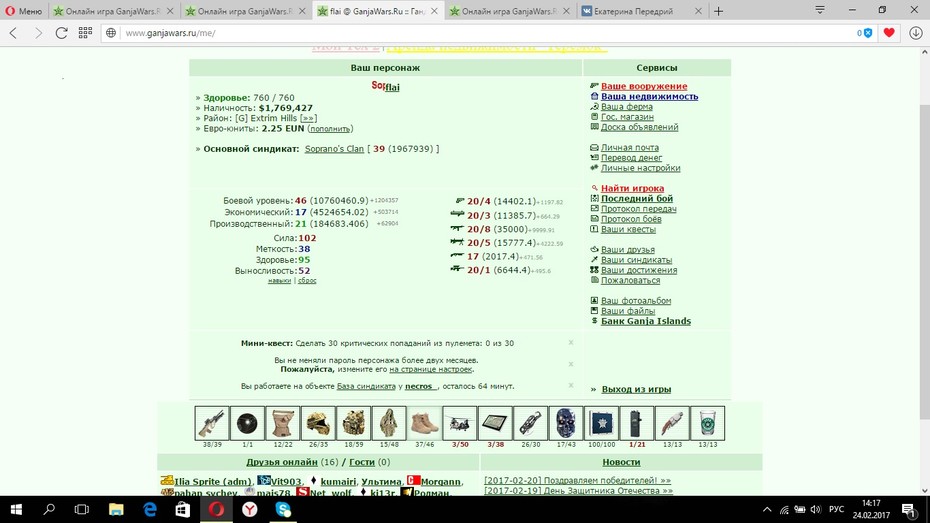Open the folding knife item slot 26/30

coord(531,423)
